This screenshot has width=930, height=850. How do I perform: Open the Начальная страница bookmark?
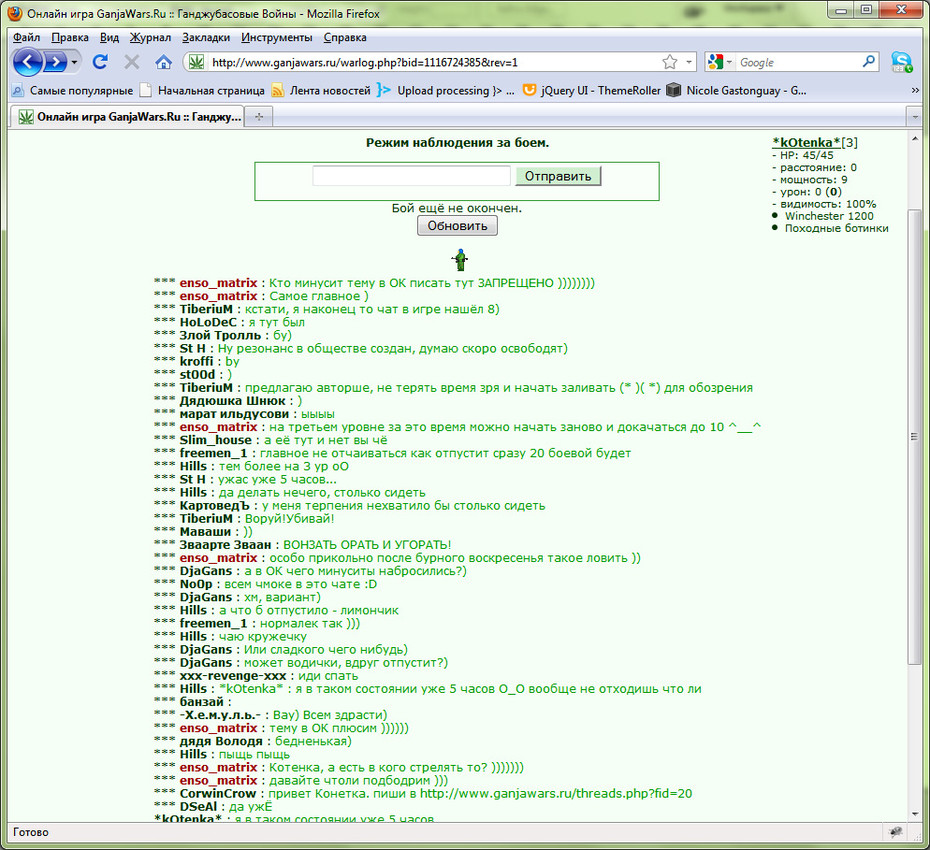[202, 90]
